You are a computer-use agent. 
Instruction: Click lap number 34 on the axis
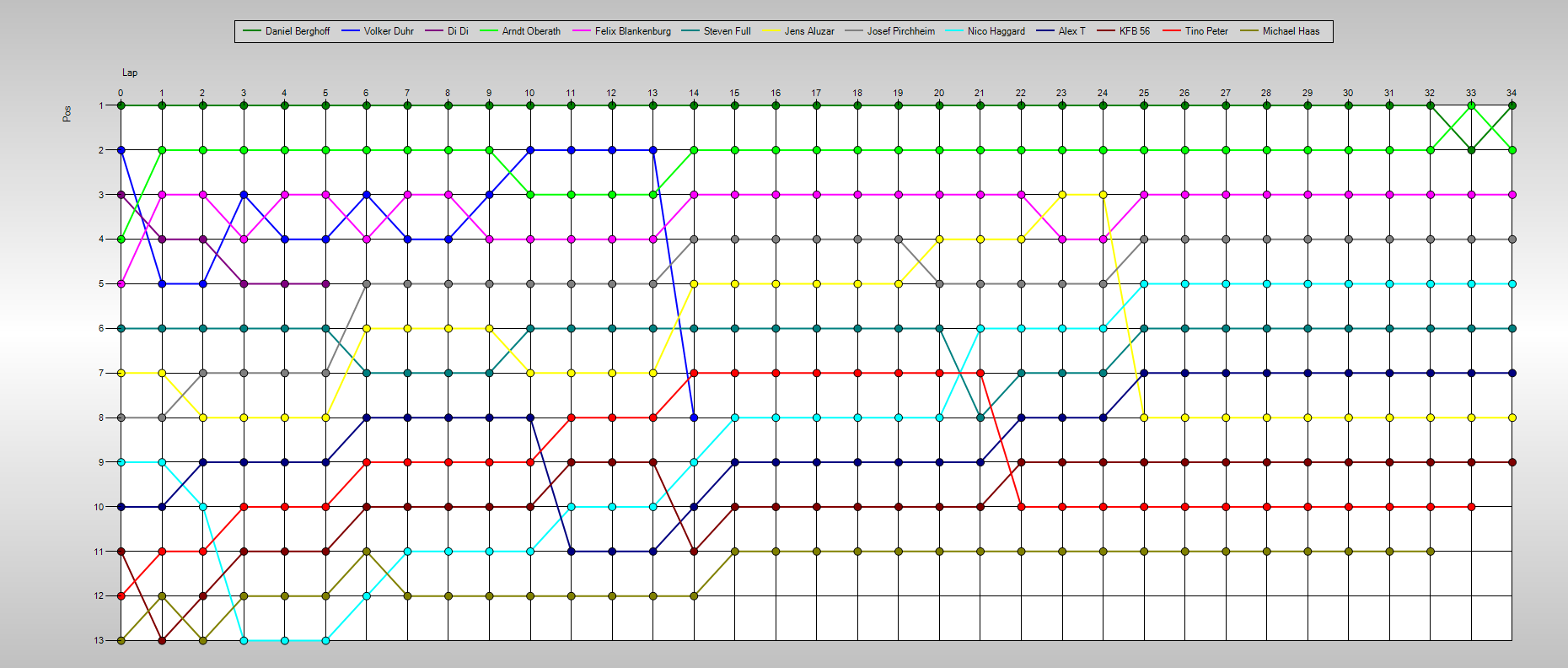coord(1512,93)
